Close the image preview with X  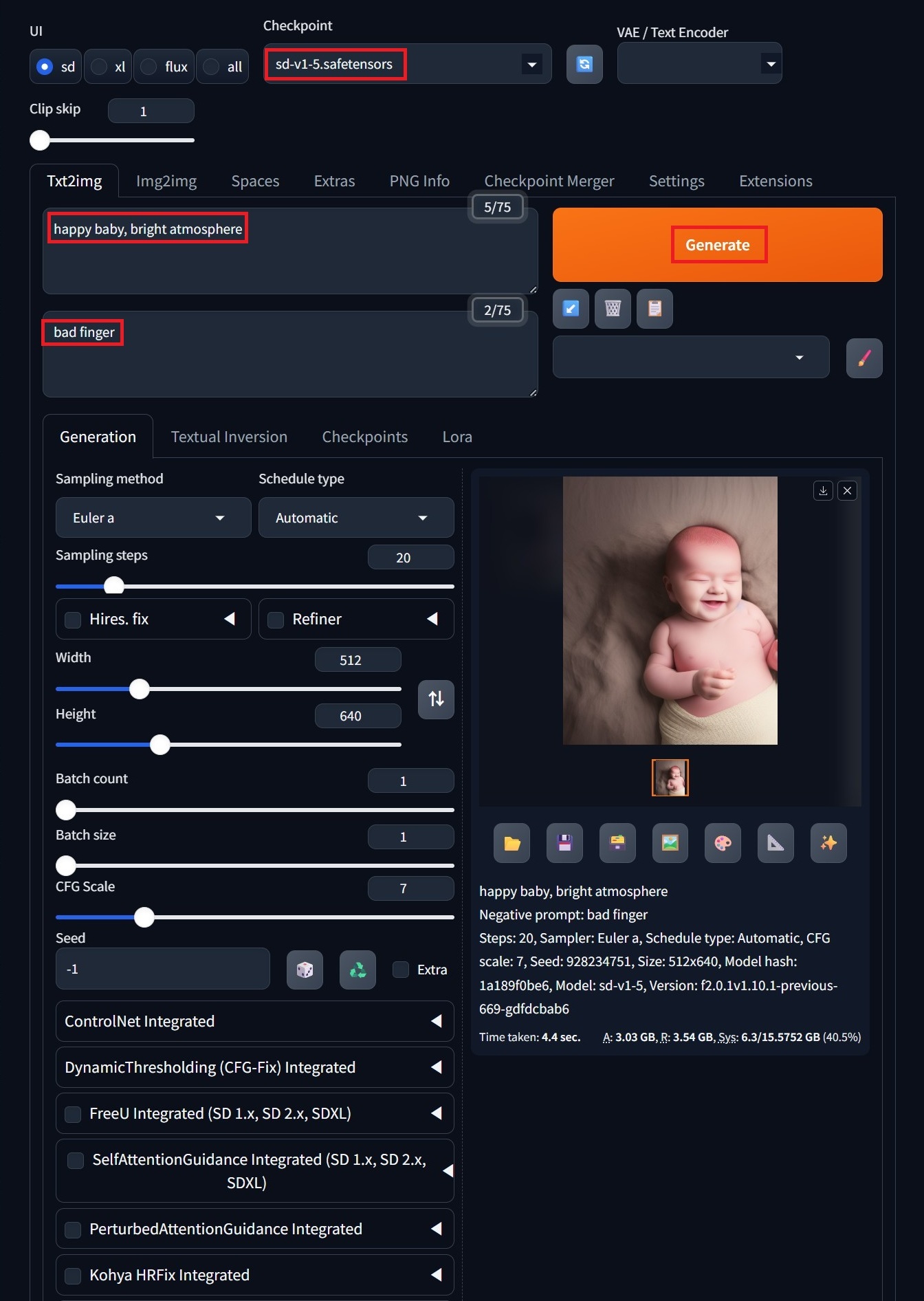coord(847,490)
